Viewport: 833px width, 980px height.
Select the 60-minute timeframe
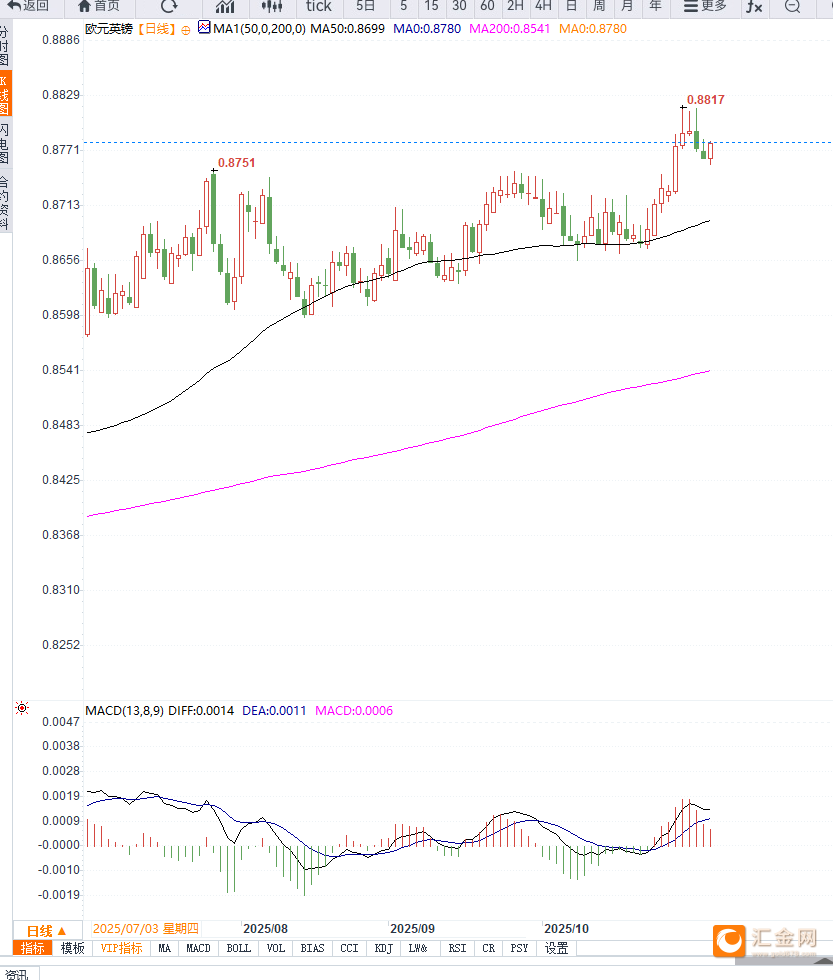tap(487, 6)
